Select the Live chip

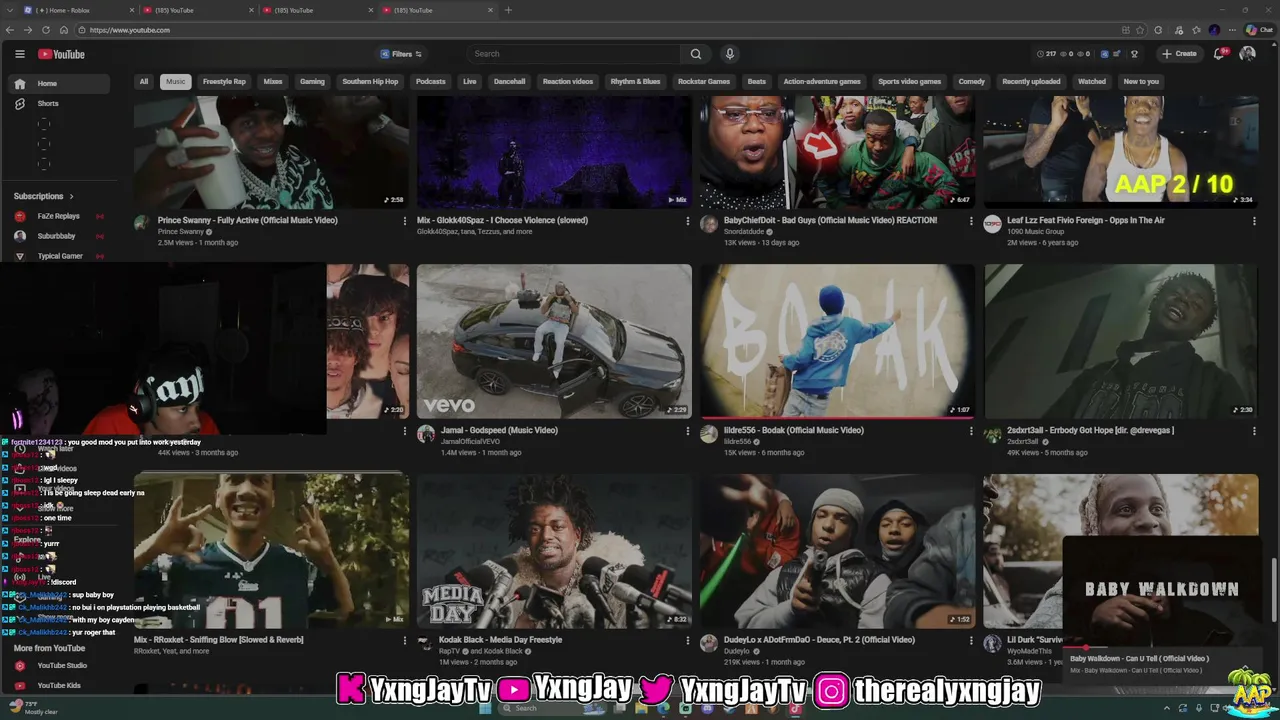click(x=469, y=82)
